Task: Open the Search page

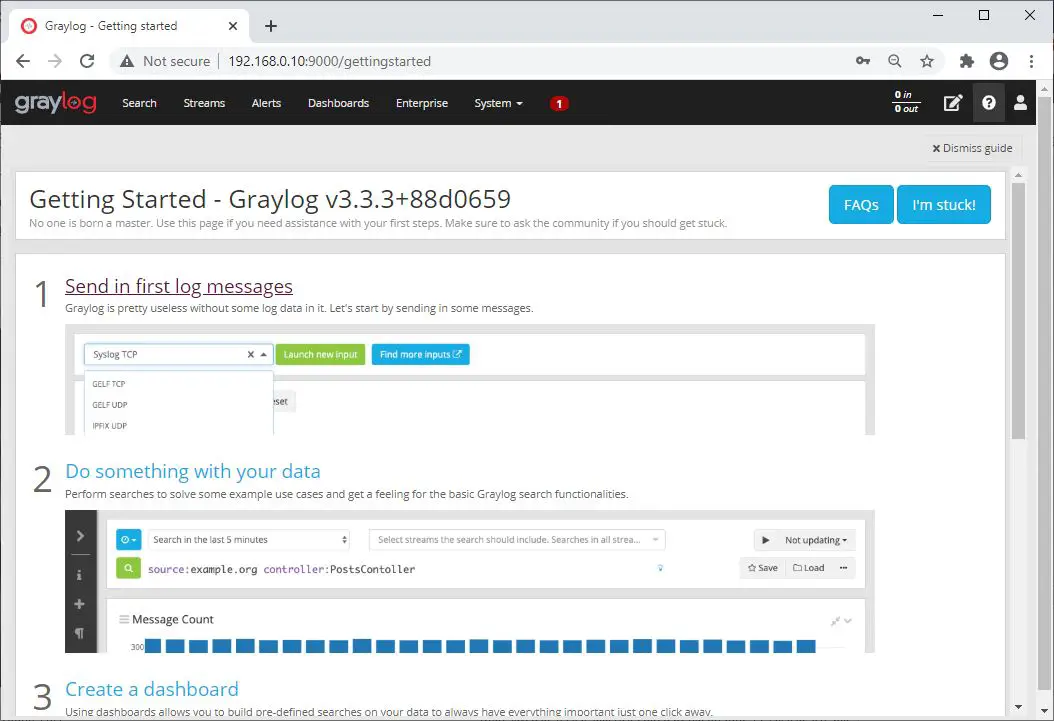Action: (139, 103)
